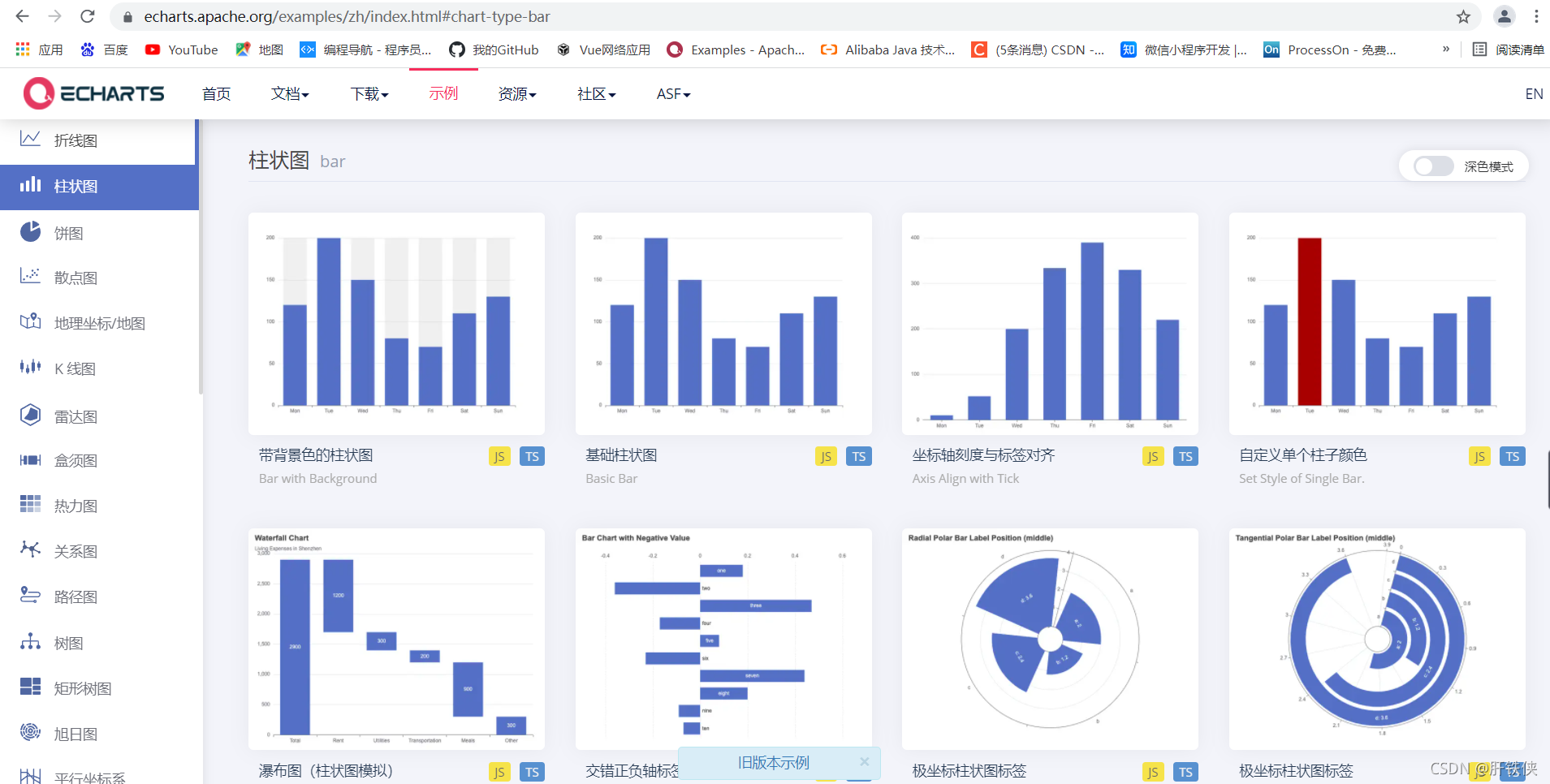Open the lines (路径图) sidebar icon
This screenshot has height=784, width=1550.
pos(30,595)
